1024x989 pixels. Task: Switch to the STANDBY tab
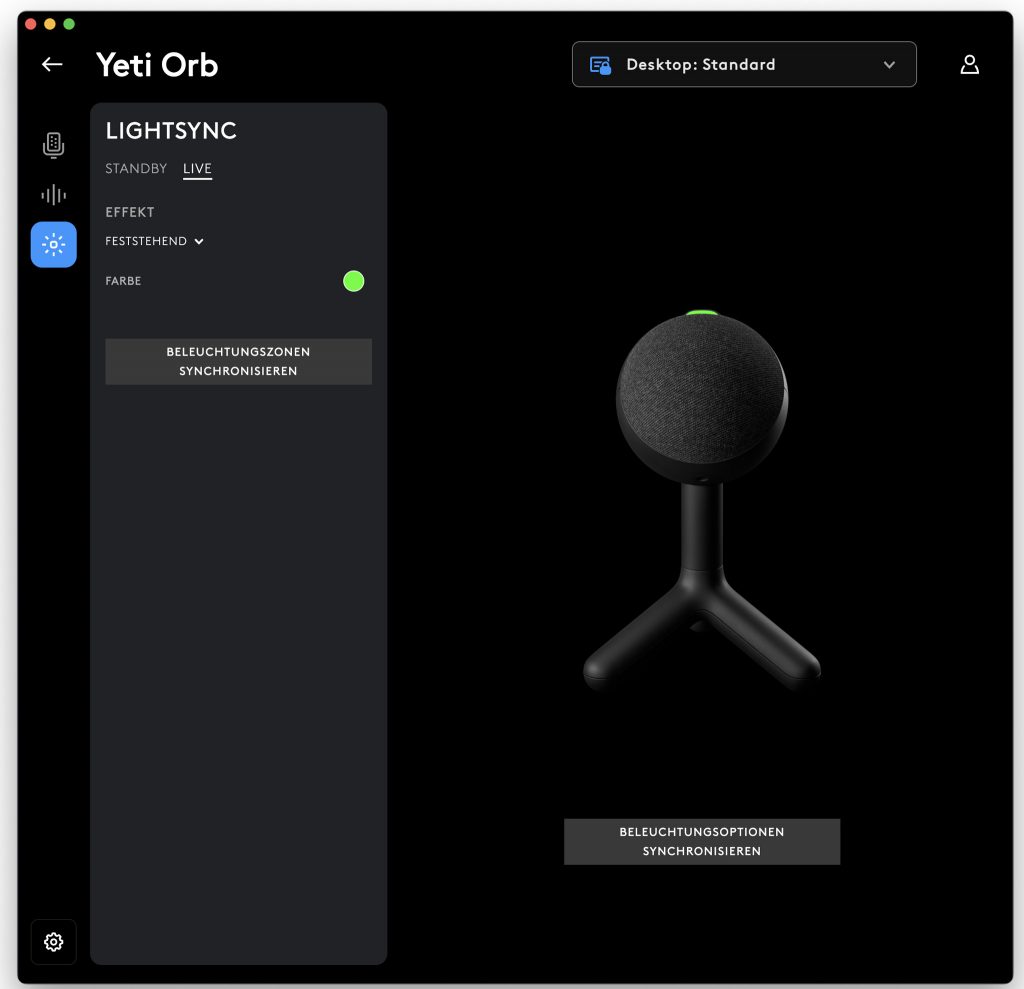[x=136, y=169]
